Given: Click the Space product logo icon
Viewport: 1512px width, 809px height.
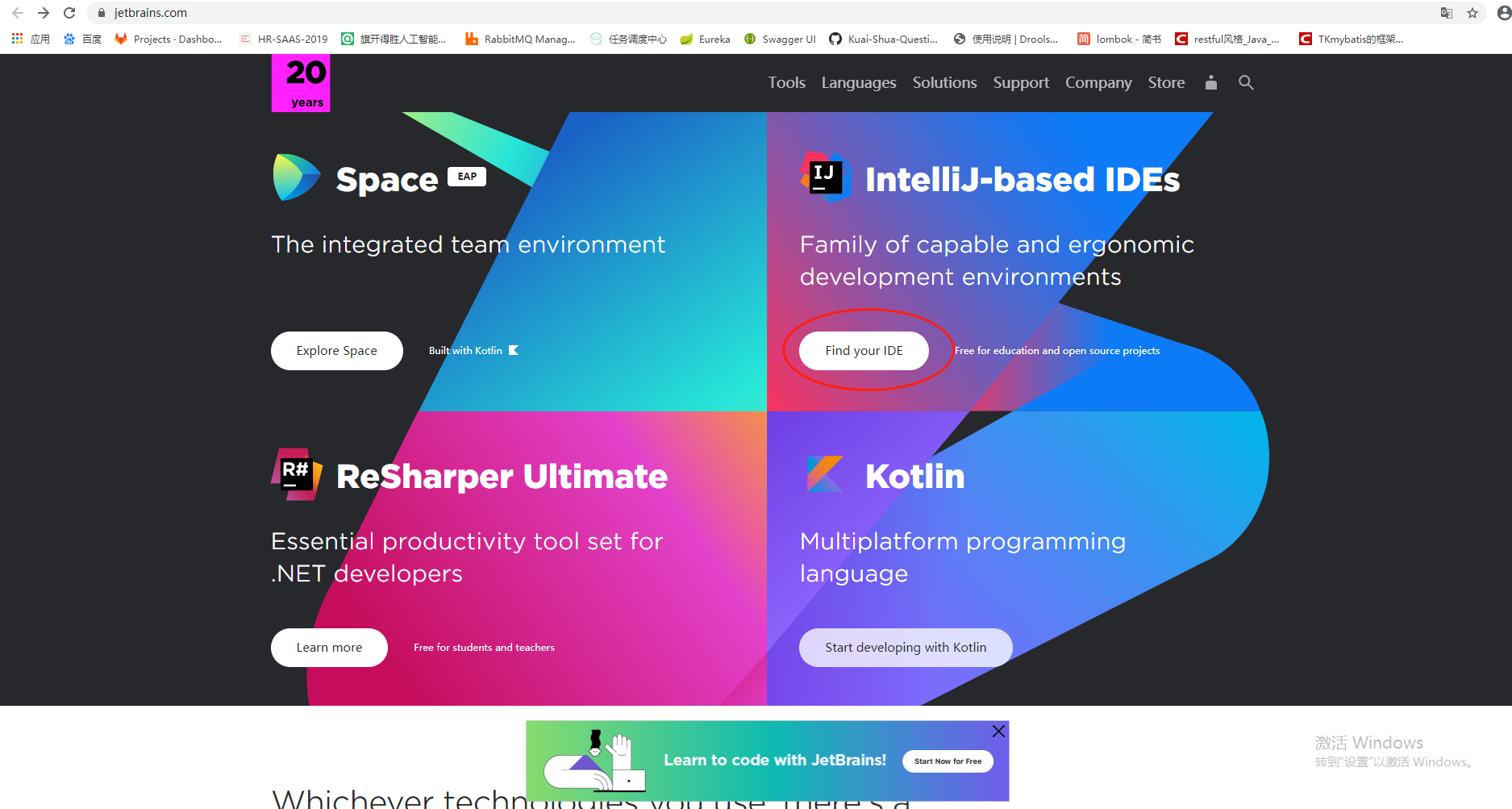Looking at the screenshot, I should [297, 177].
